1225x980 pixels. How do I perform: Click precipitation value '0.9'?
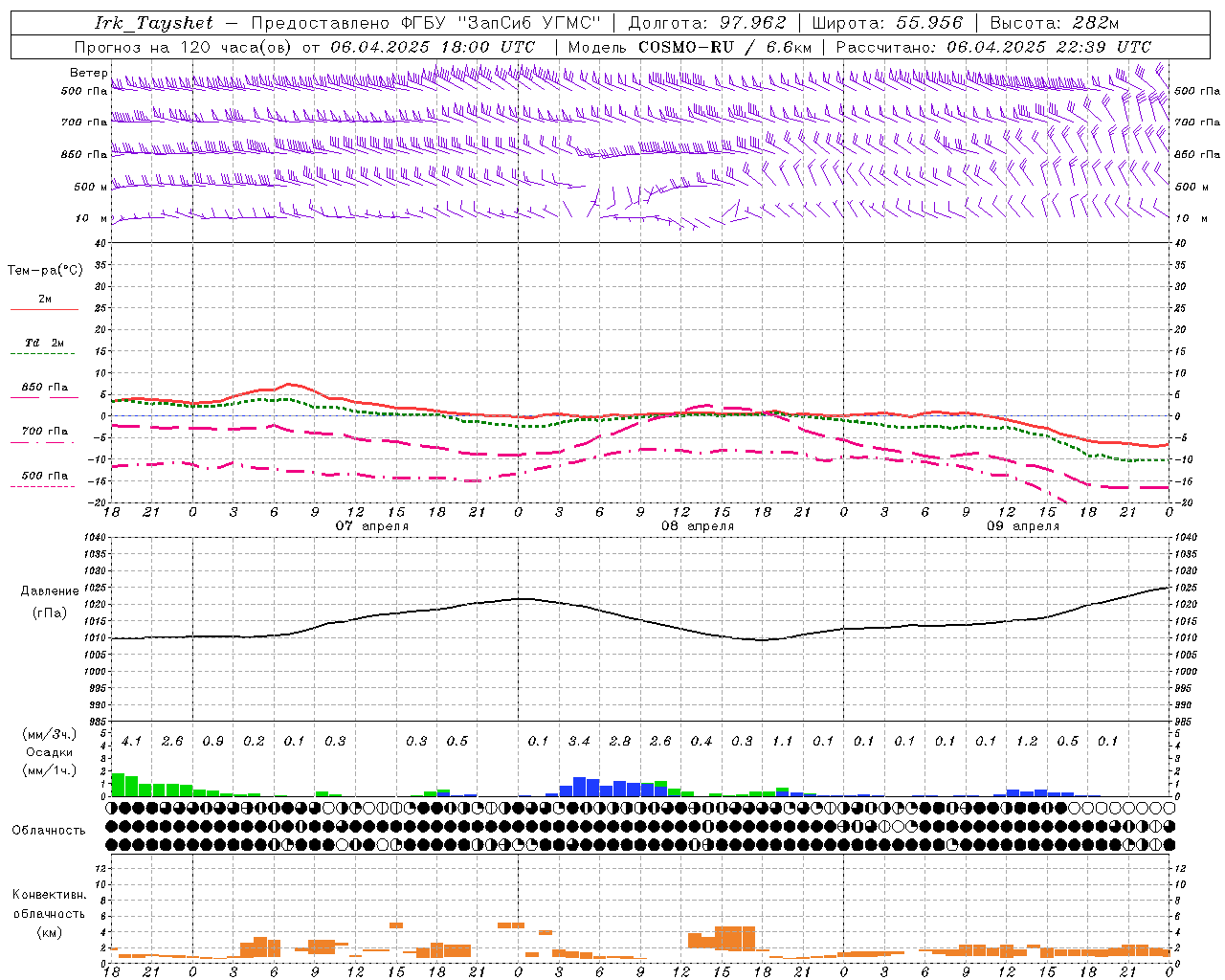coord(213,742)
